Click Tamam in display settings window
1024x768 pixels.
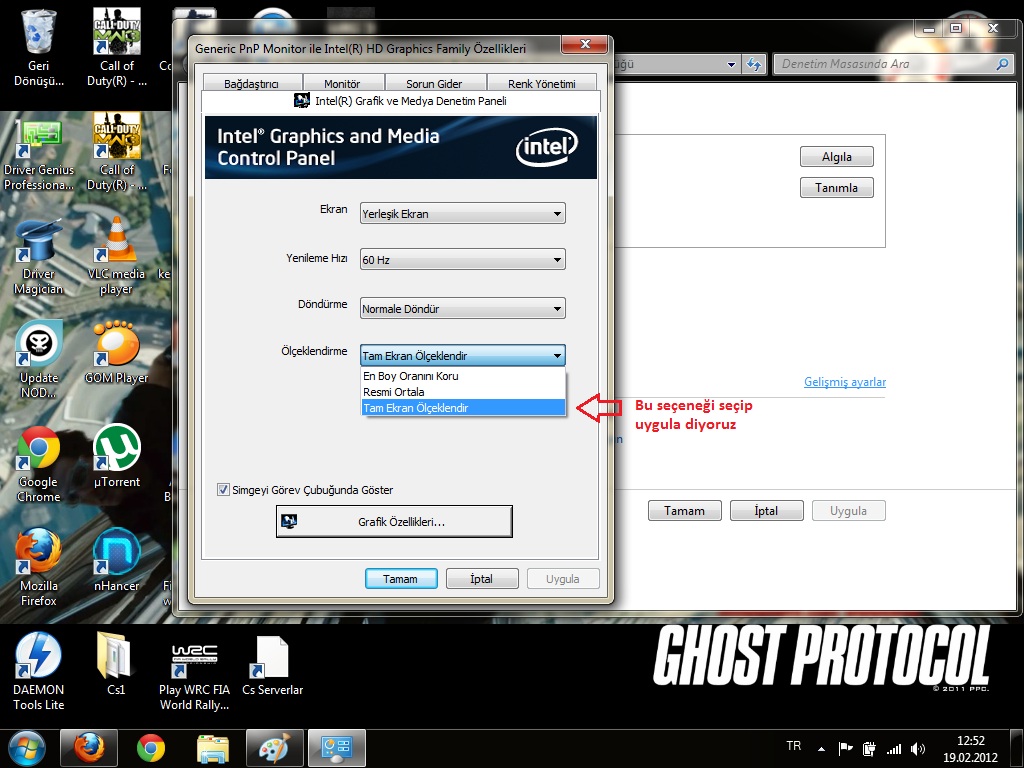pos(684,511)
